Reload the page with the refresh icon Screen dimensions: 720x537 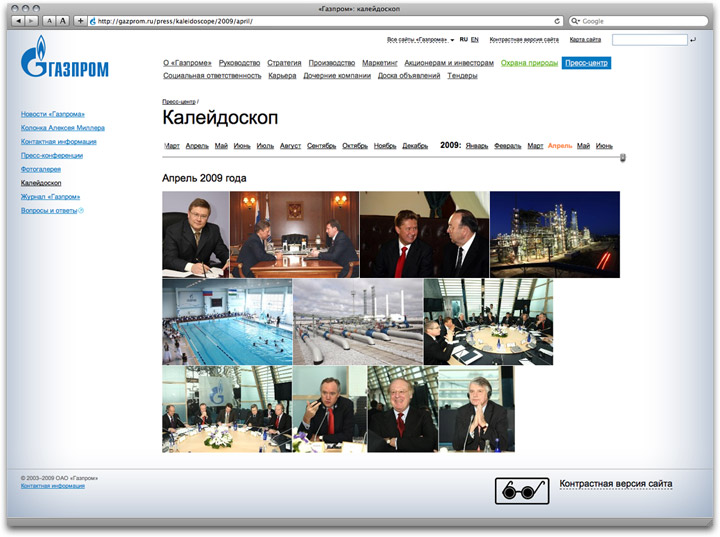coord(557,20)
